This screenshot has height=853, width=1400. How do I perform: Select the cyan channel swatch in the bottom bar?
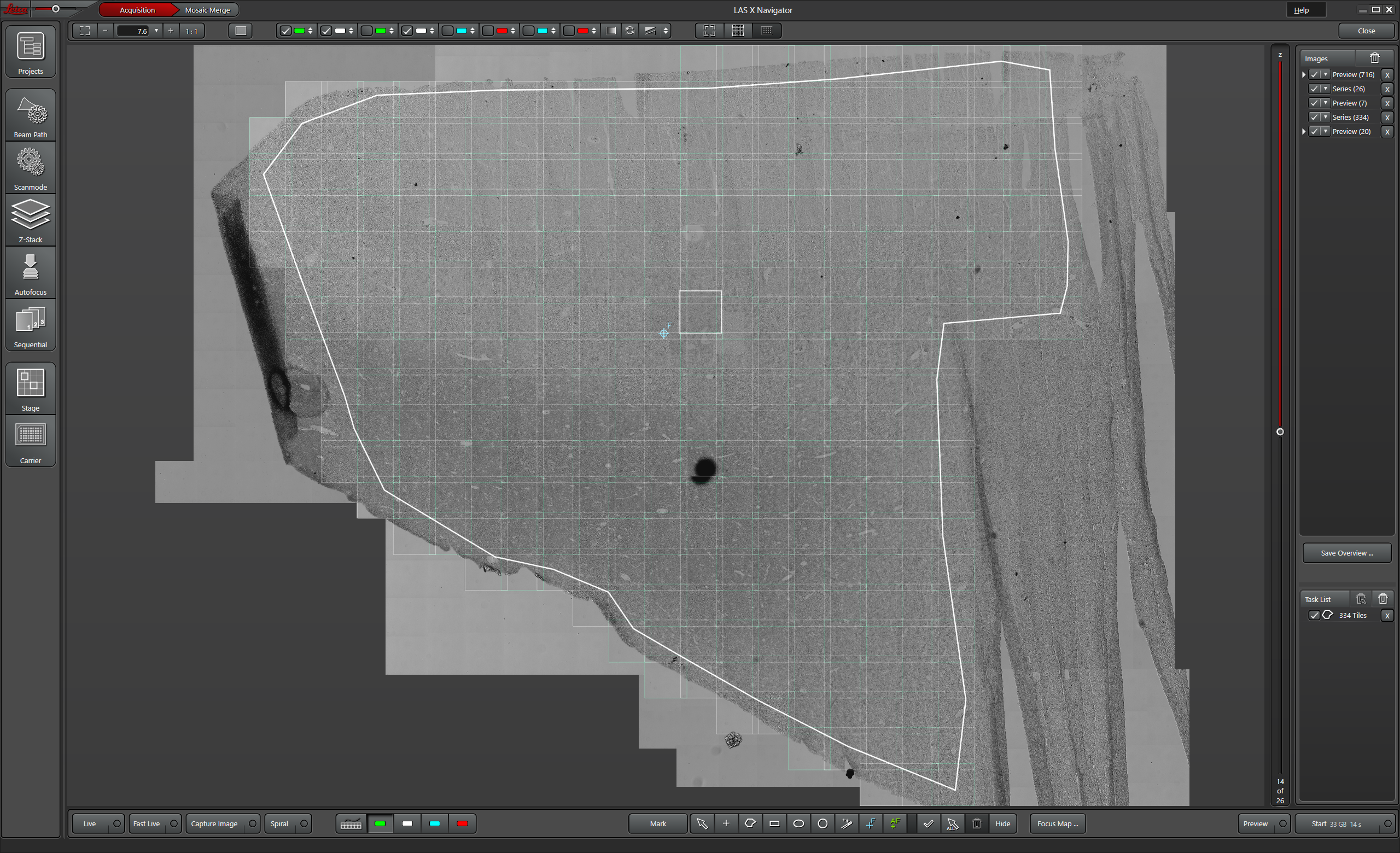pyautogui.click(x=435, y=823)
